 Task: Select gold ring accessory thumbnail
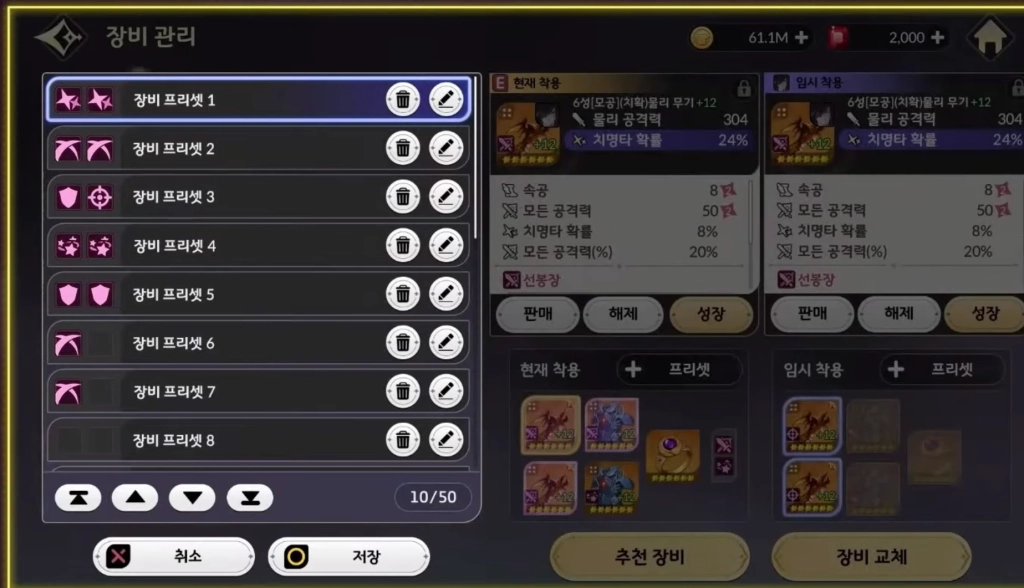[673, 455]
